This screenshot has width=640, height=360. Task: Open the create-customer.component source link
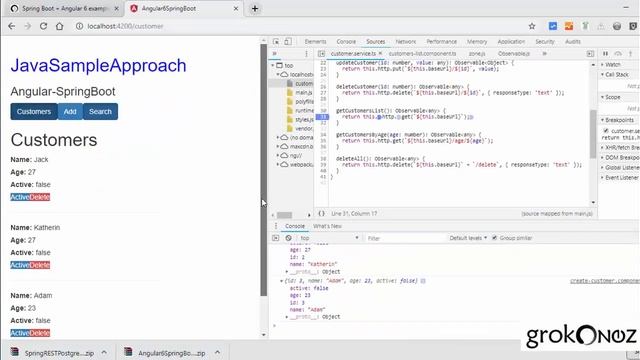tap(605, 281)
